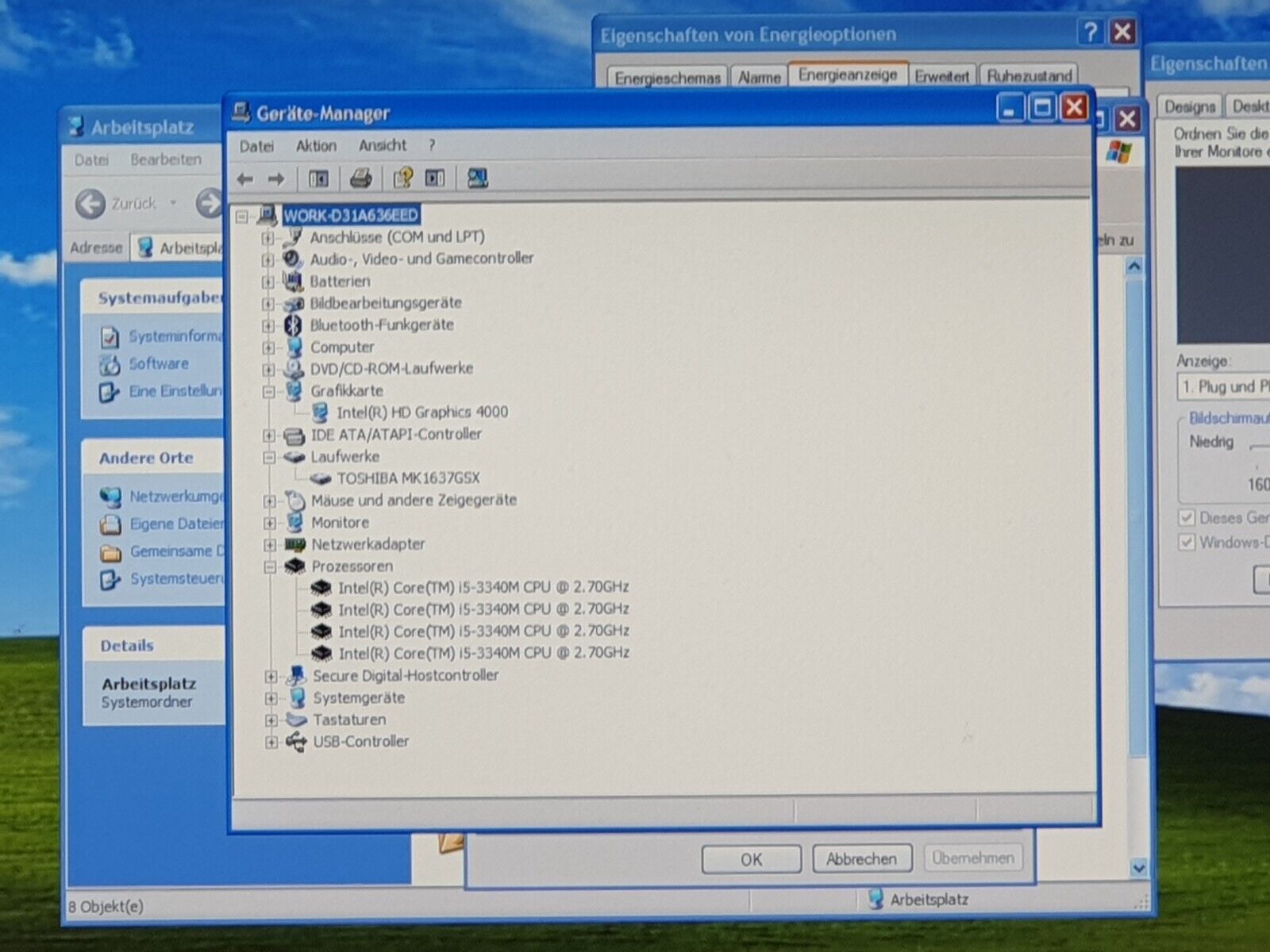Click the printer icon in Geräte-Manager toolbar

(361, 178)
